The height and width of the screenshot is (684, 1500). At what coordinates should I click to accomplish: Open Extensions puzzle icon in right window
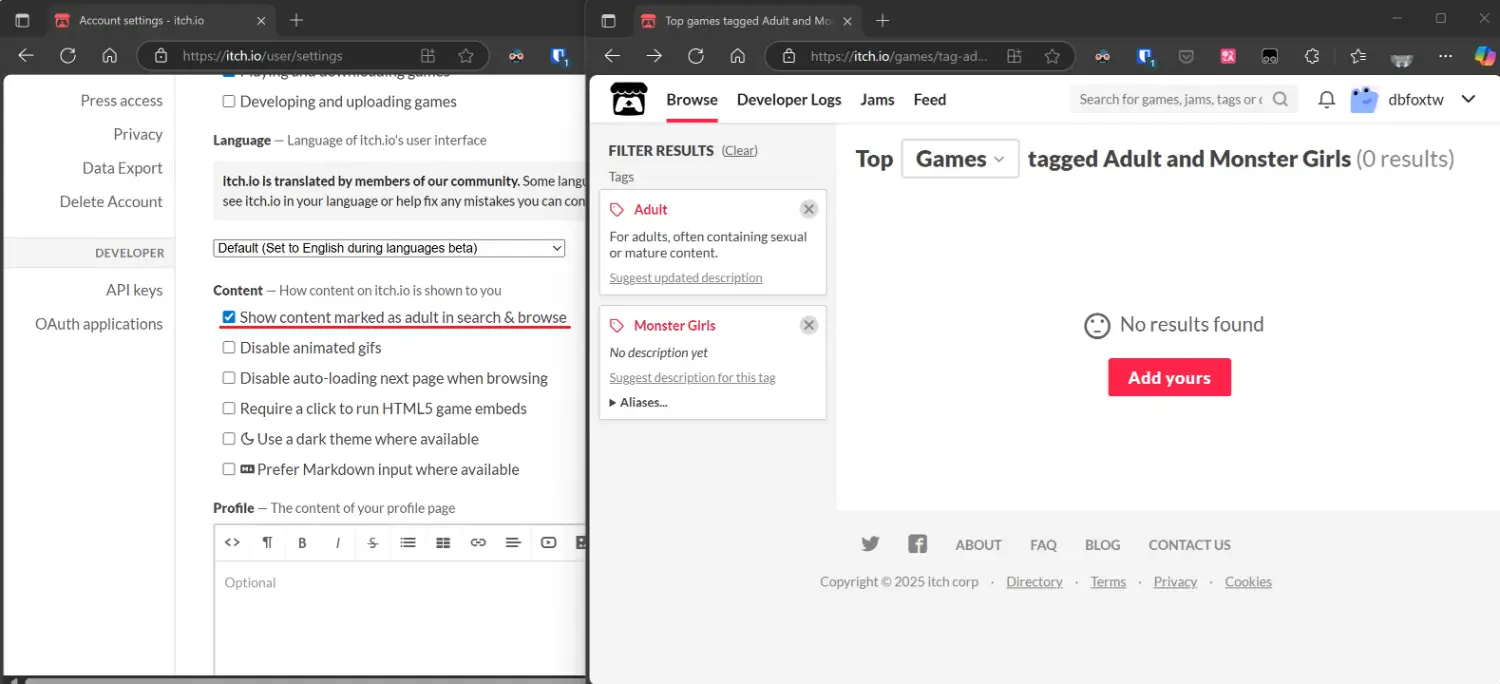pos(1312,56)
